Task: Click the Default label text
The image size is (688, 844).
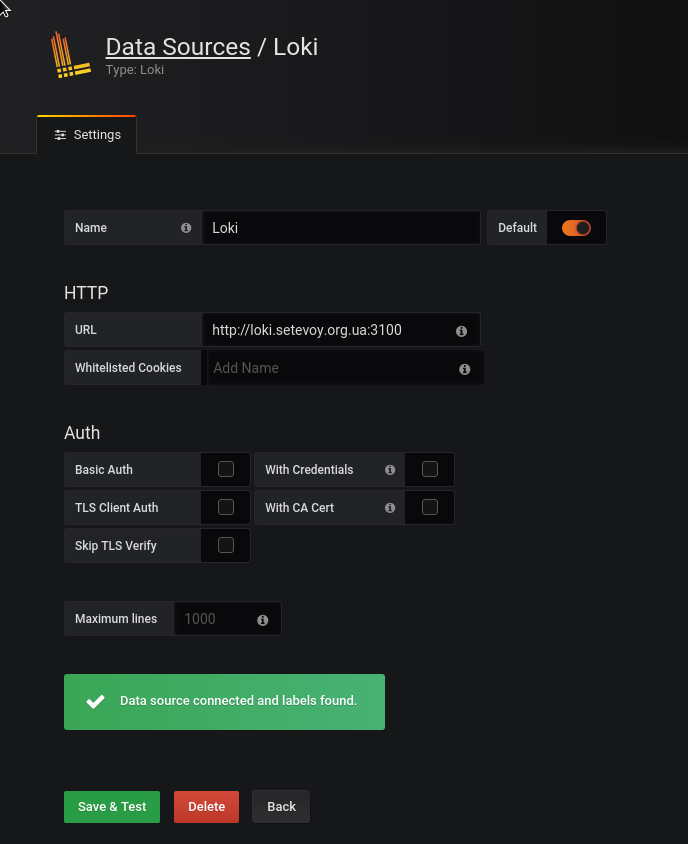Action: click(517, 228)
